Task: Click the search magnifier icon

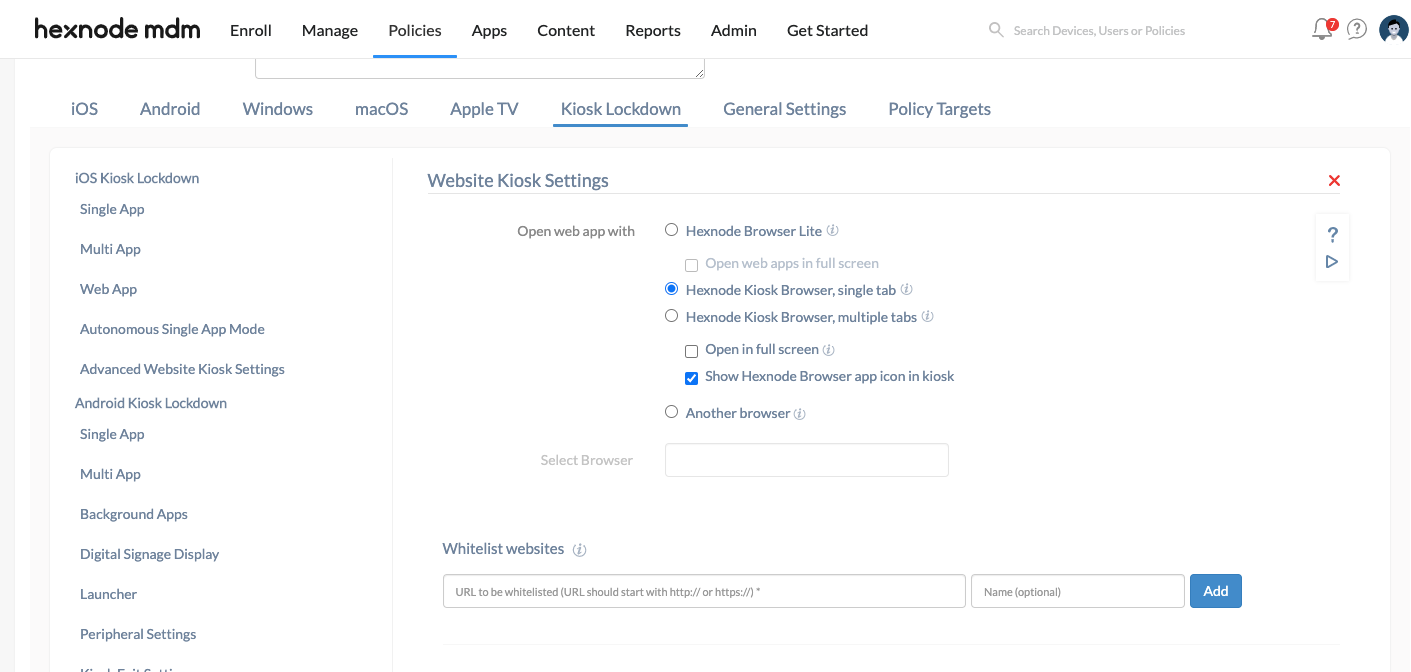Action: coord(995,30)
